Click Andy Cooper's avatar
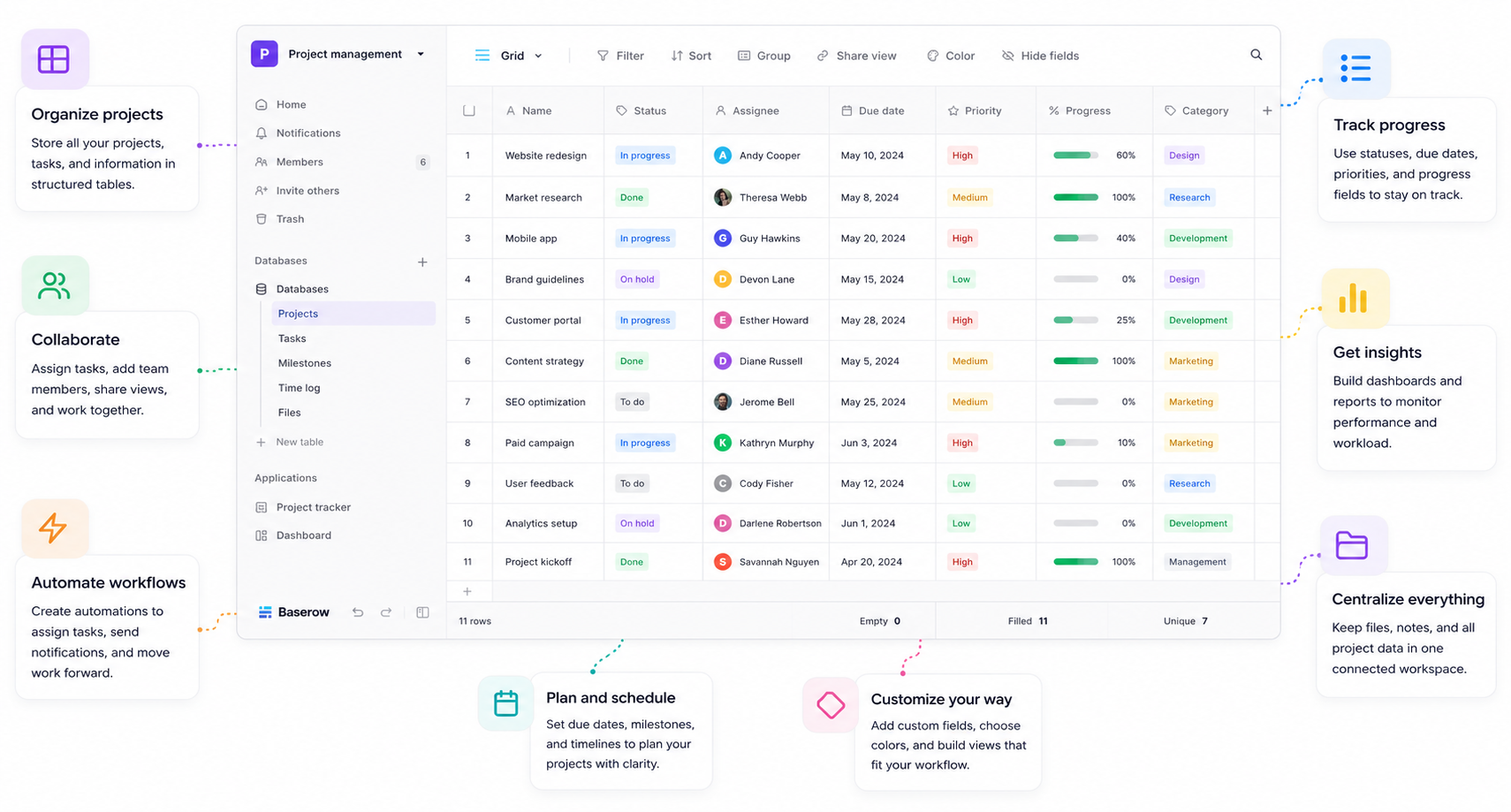The width and height of the screenshot is (1511, 812). 722,156
